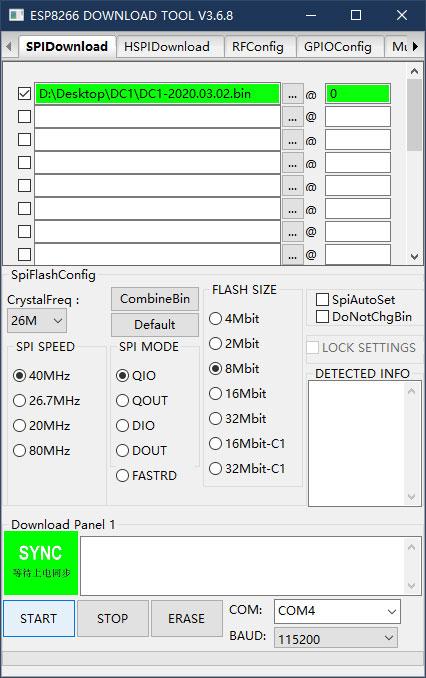This screenshot has width=426, height=678.
Task: Click the file list vertical scrollbar thumb
Action: click(414, 115)
